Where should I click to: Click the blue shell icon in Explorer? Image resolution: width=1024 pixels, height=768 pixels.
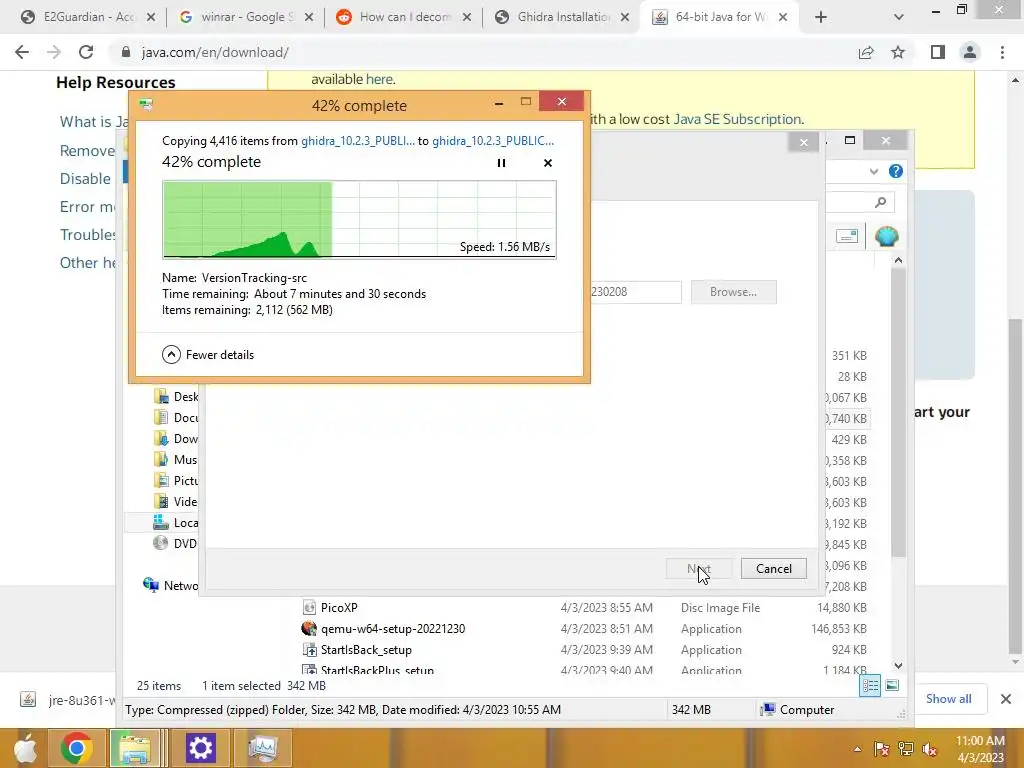pyautogui.click(x=886, y=236)
